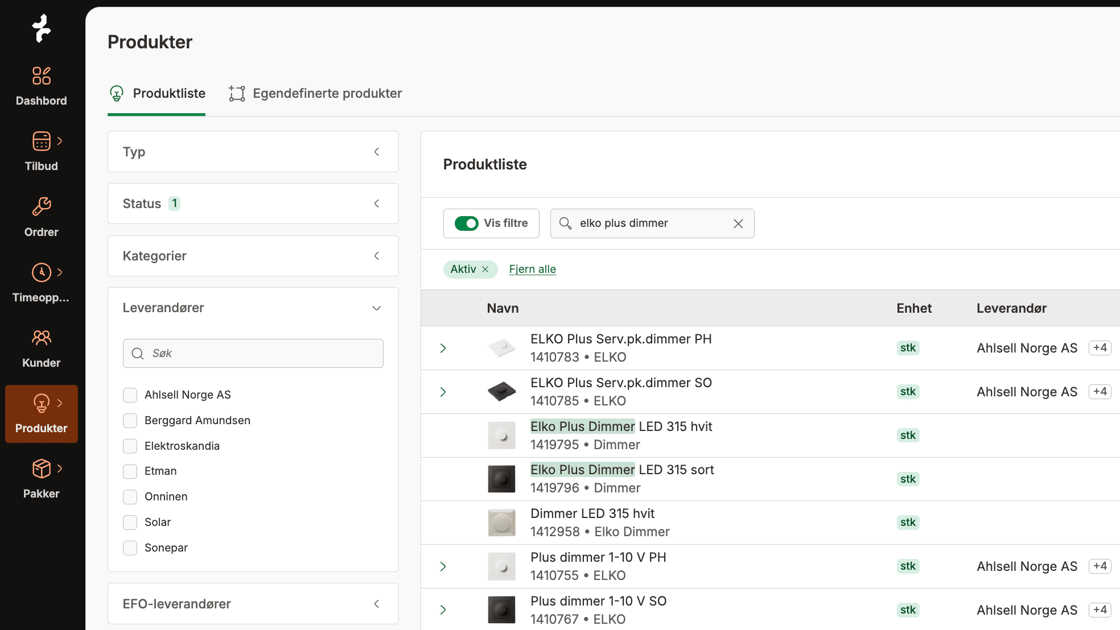Open thumbnail of Elko Plus Dimmer LED 315 hvit
Screen dimensions: 1120x630
click(x=501, y=436)
